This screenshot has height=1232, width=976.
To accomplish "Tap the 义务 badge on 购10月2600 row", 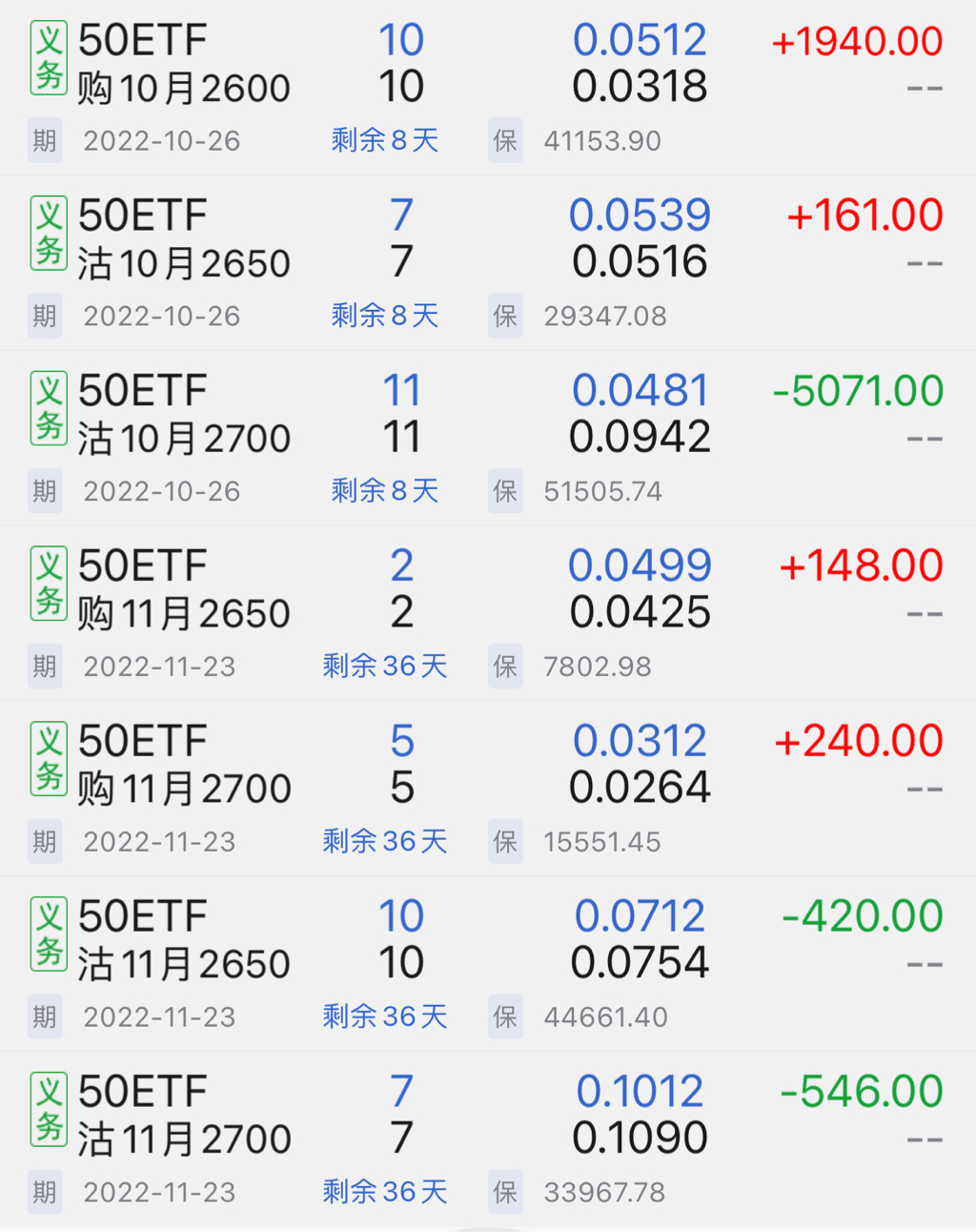I will (x=49, y=58).
